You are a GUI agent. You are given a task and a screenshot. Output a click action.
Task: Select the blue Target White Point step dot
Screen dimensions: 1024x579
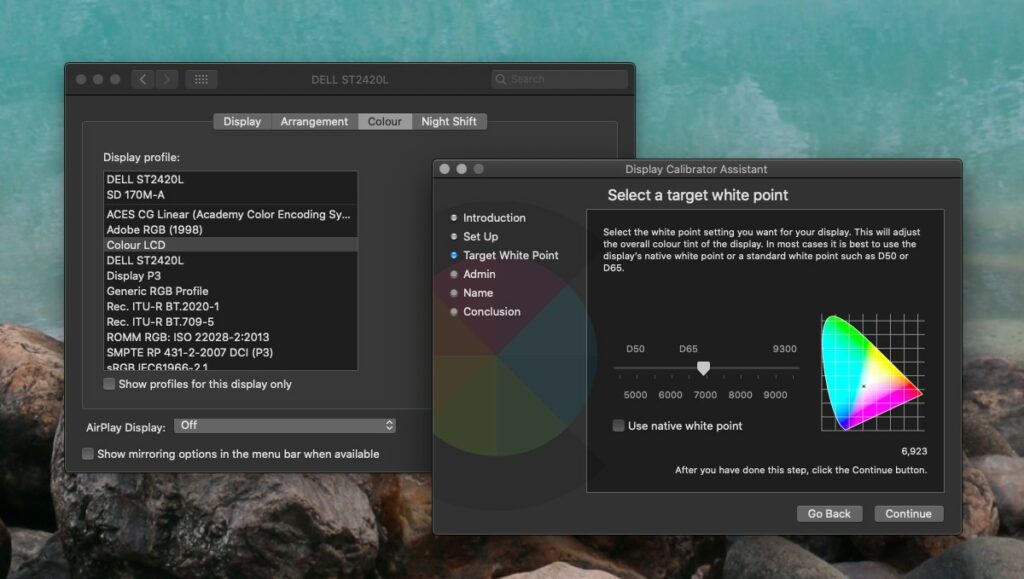[x=455, y=255]
